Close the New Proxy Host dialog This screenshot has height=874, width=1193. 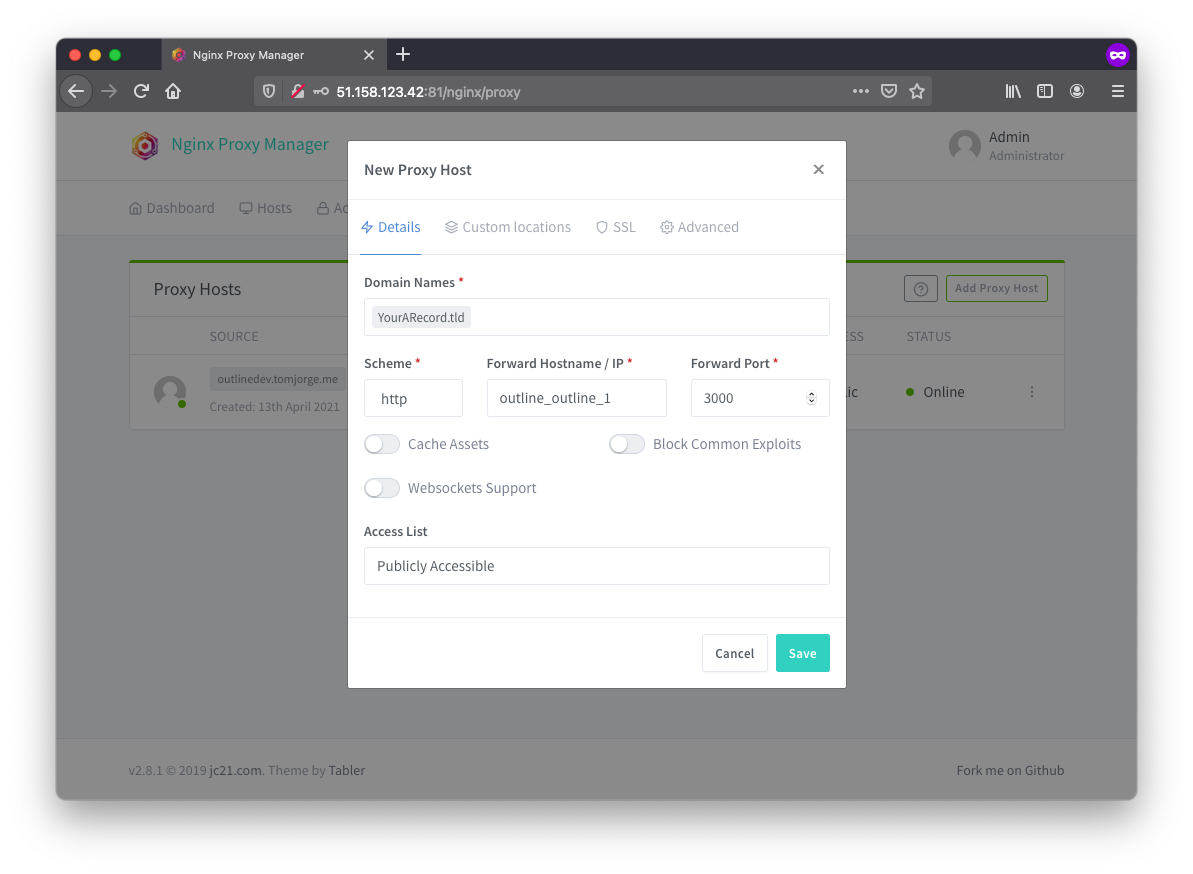click(x=819, y=170)
